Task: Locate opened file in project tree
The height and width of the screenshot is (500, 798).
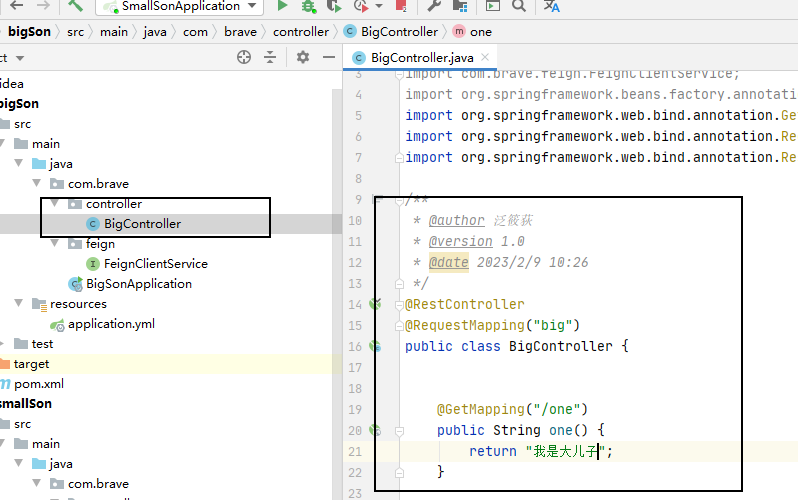Action: point(243,58)
